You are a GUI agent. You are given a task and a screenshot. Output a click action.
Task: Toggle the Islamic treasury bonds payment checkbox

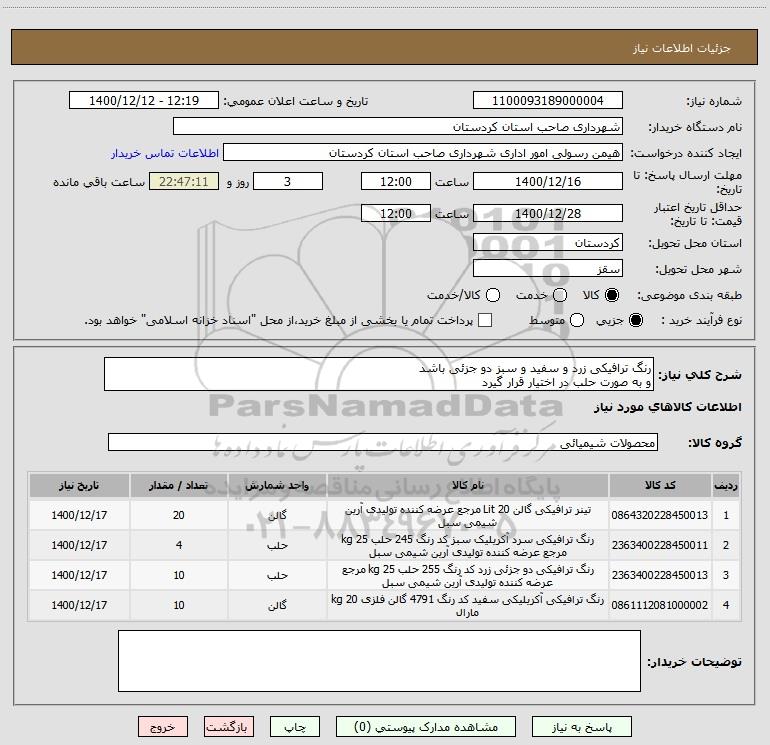pos(485,320)
